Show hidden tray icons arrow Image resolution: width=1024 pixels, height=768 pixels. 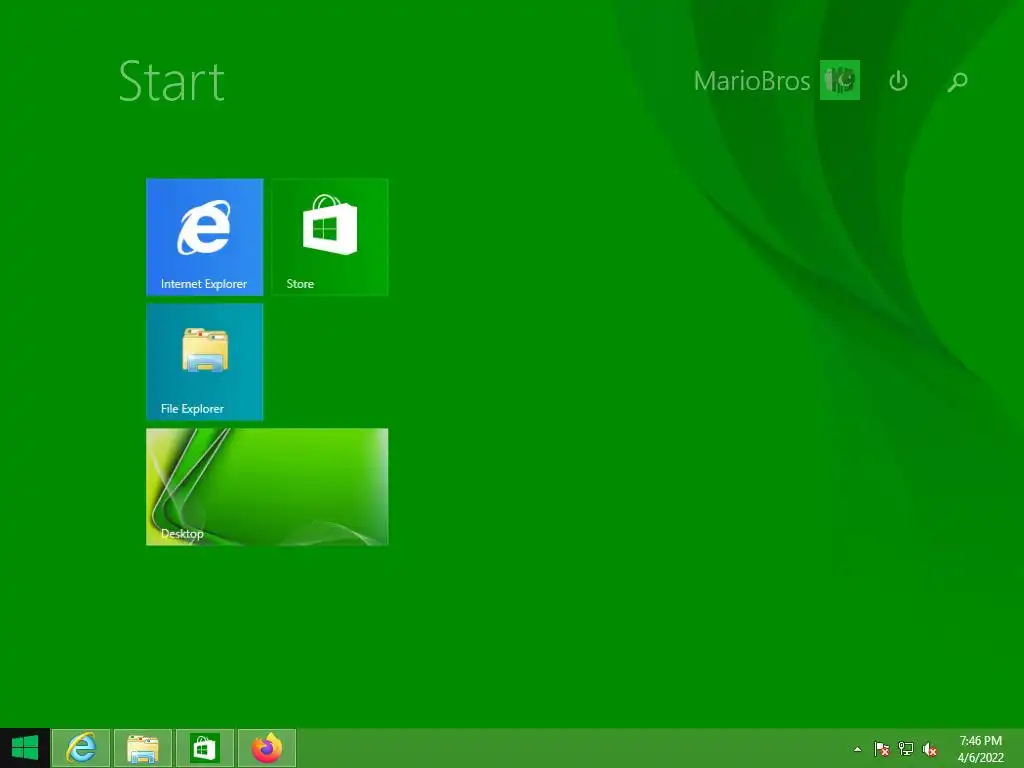(x=857, y=749)
